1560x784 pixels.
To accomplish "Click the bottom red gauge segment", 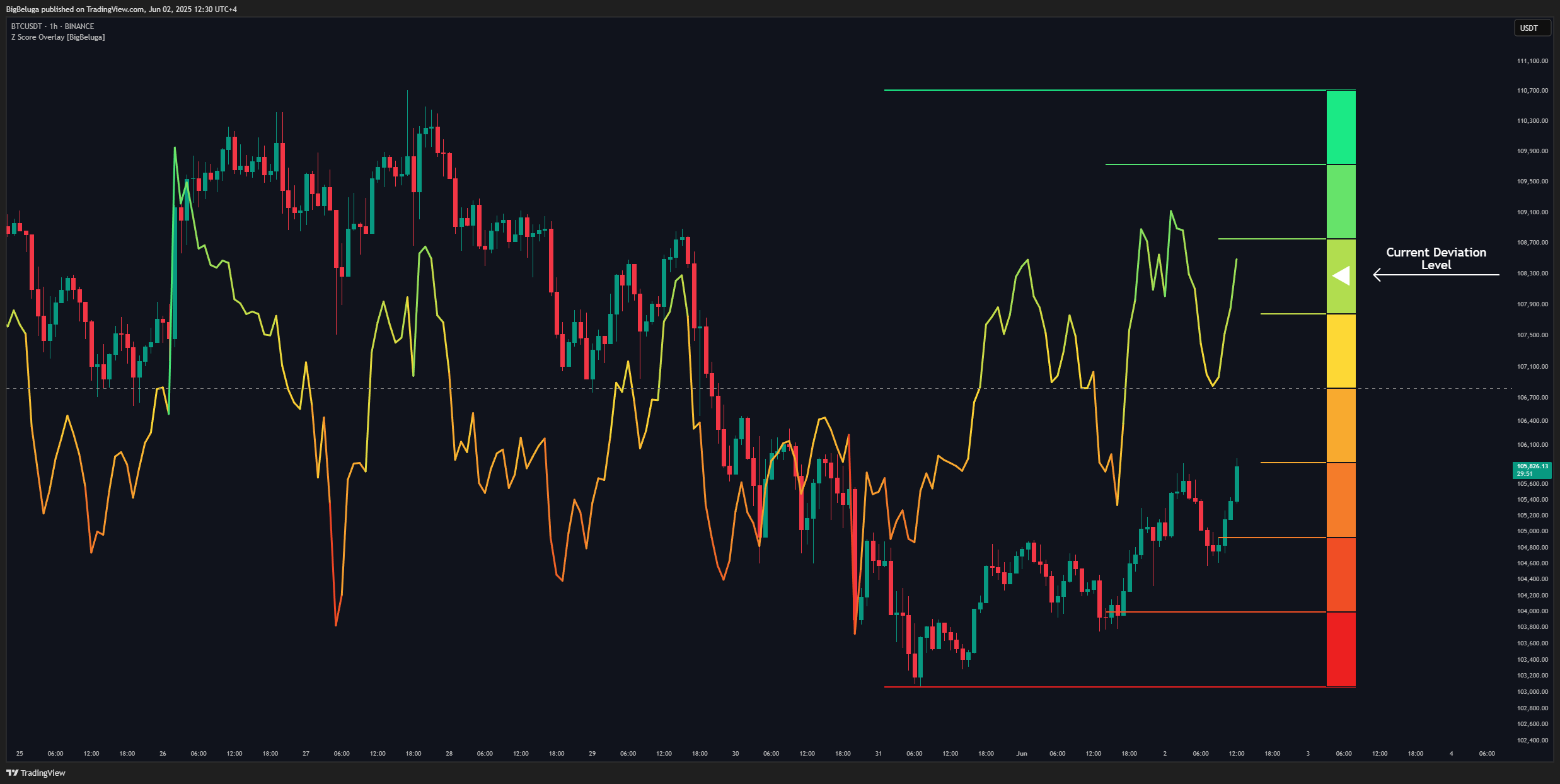I will (x=1341, y=649).
